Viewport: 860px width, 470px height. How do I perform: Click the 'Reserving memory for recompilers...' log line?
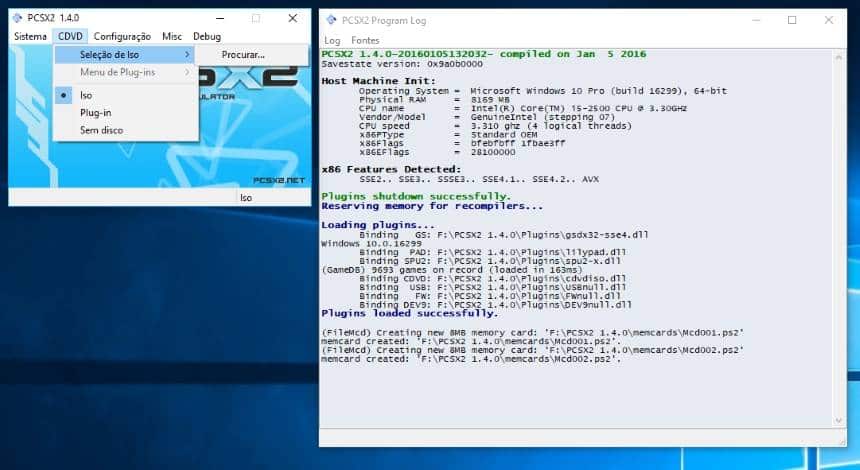(432, 206)
